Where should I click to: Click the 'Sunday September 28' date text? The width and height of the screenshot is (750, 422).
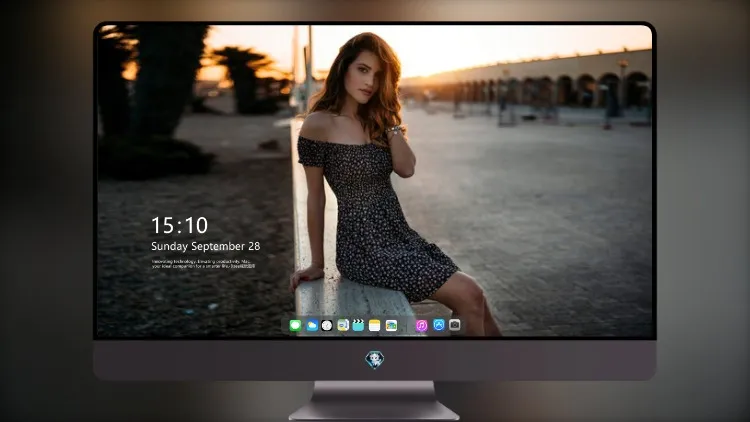(206, 246)
